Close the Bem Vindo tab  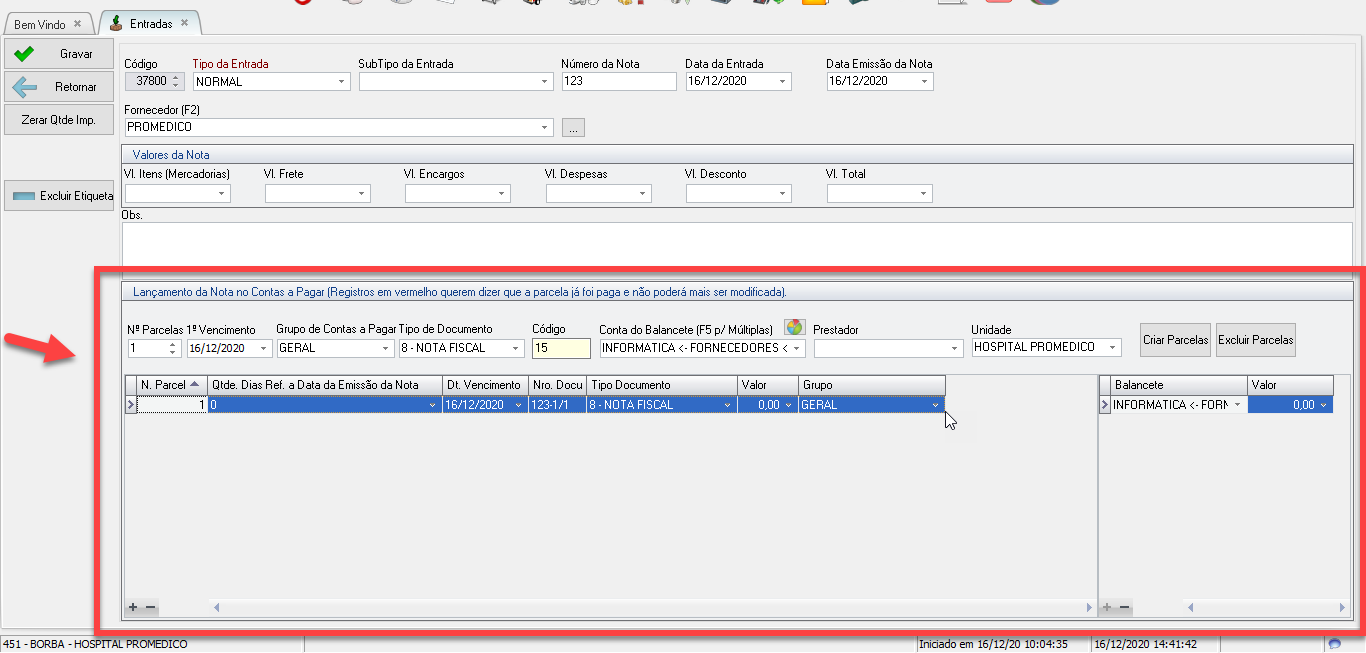(x=78, y=24)
